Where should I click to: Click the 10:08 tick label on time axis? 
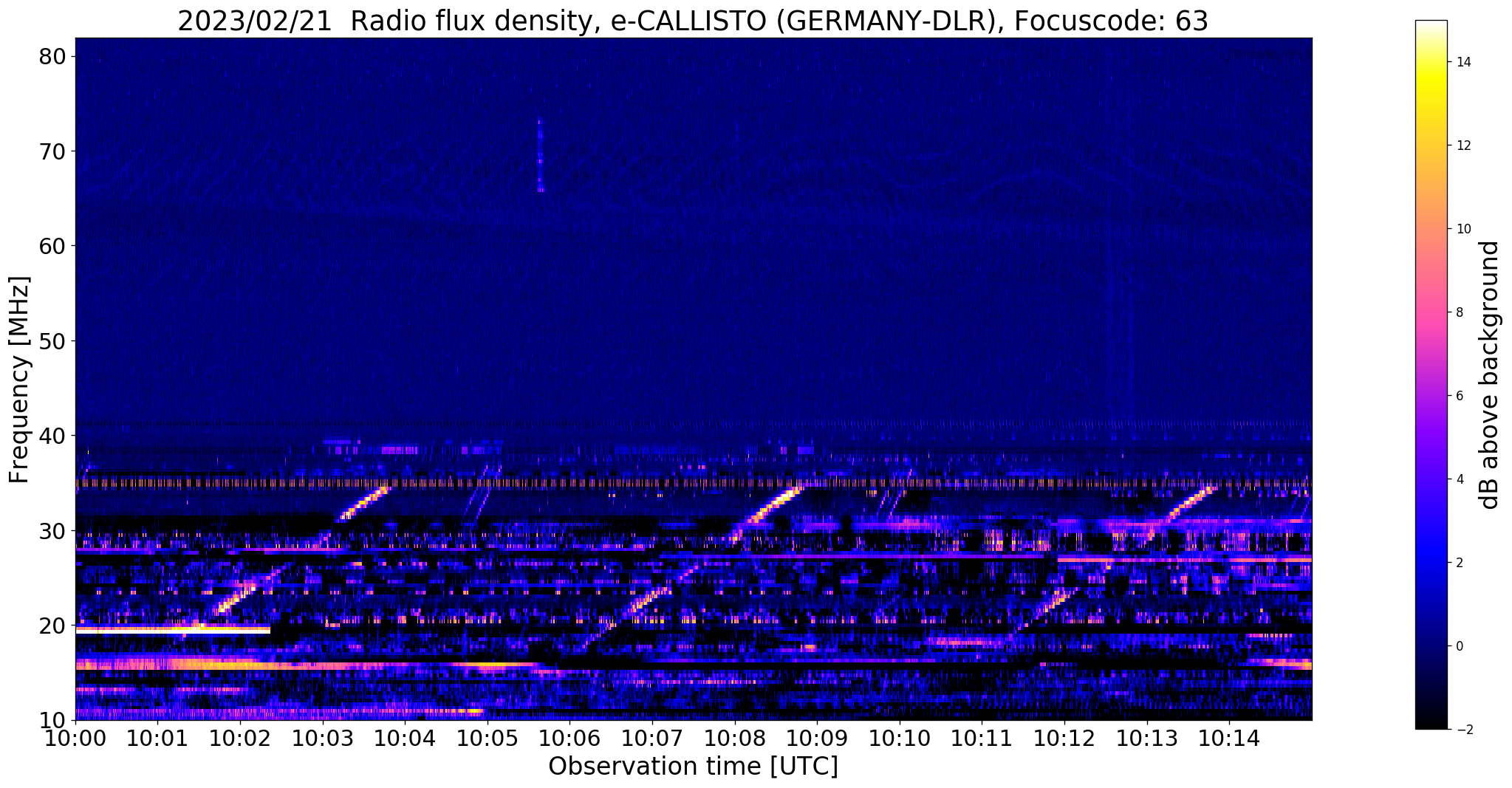tap(735, 738)
